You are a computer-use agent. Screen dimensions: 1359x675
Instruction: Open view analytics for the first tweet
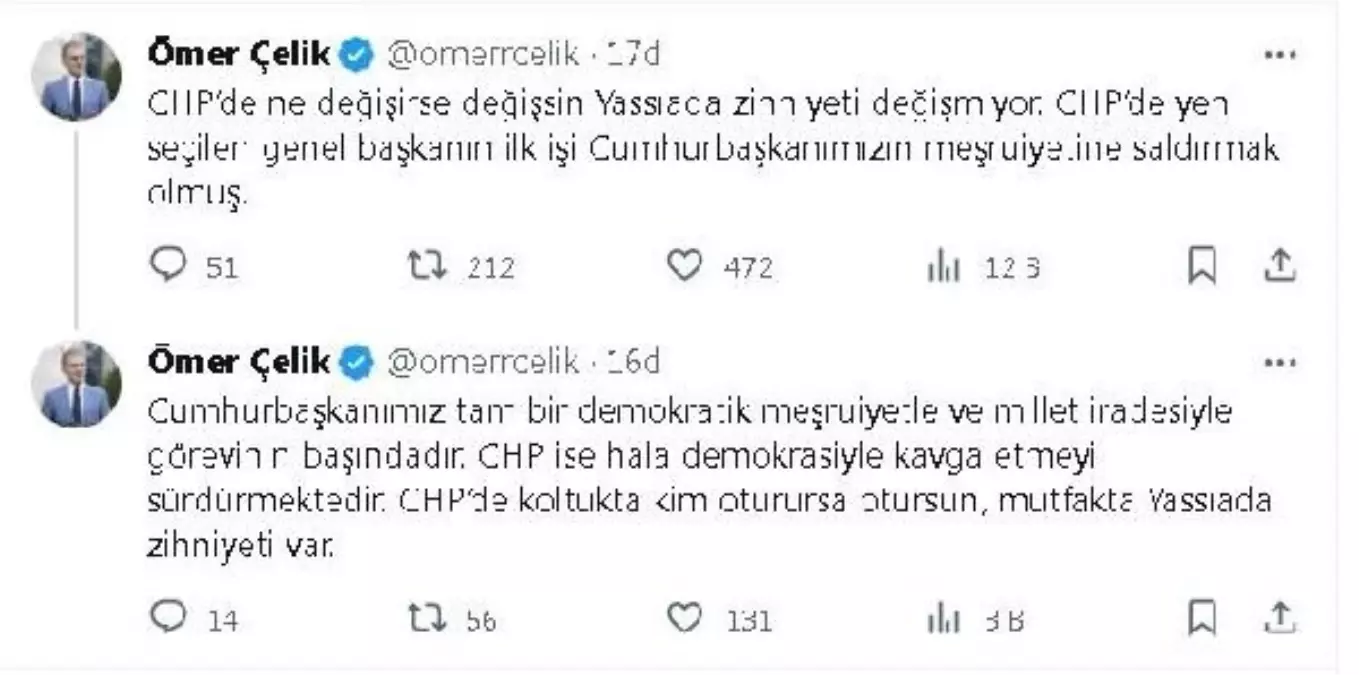click(942, 265)
